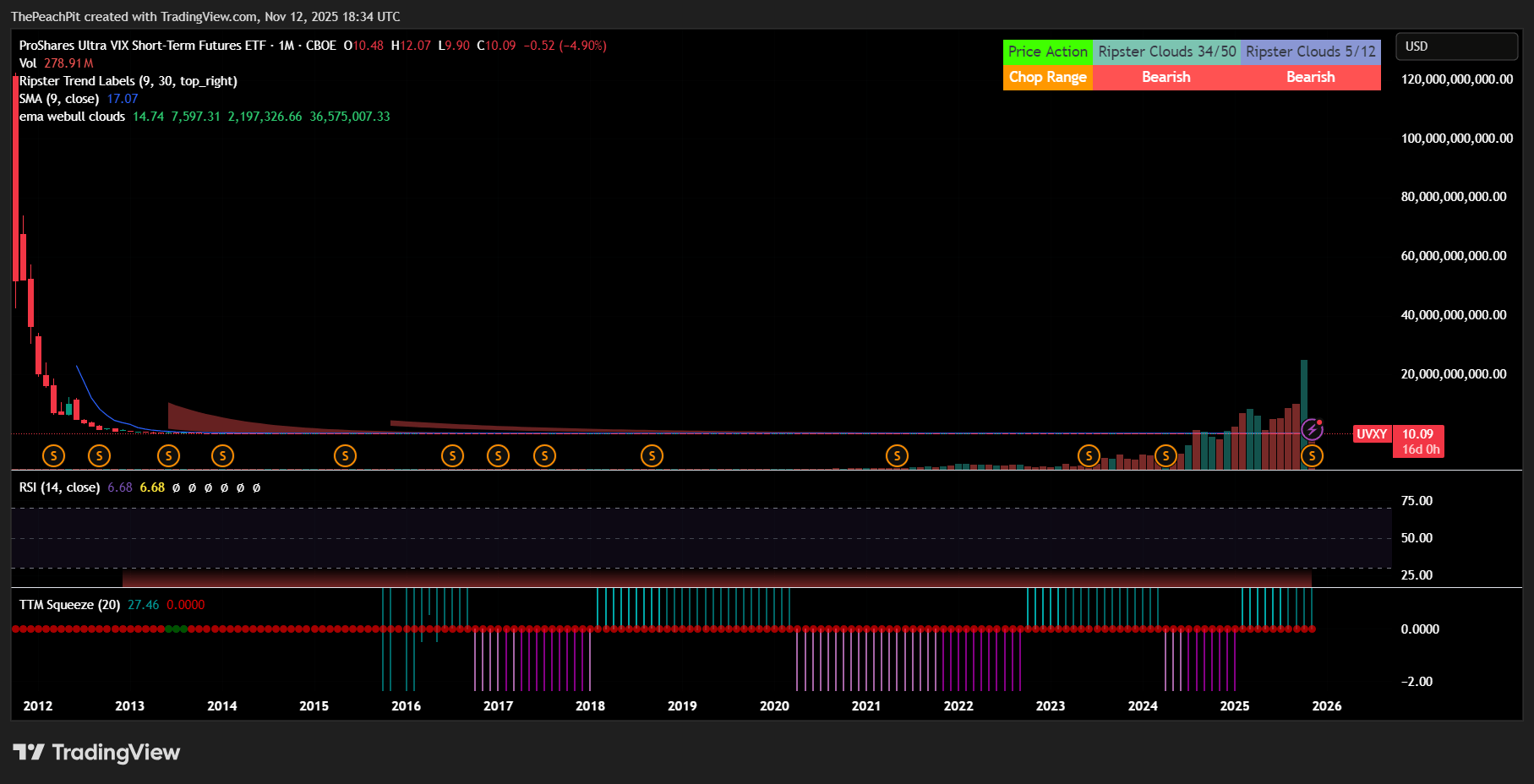Select the TTM Squeeze (20) indicator legend
1534x784 pixels.
click(69, 605)
